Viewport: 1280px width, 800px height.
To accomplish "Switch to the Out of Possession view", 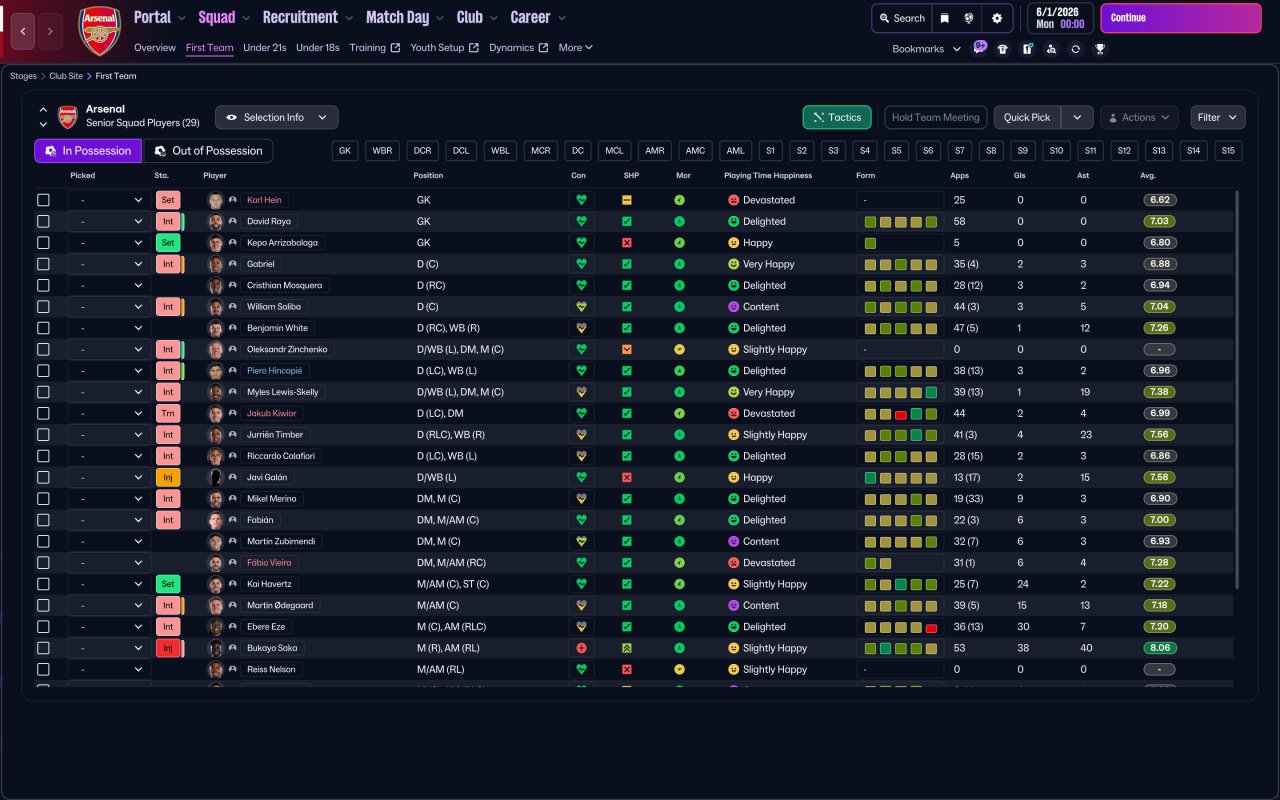I will click(208, 151).
